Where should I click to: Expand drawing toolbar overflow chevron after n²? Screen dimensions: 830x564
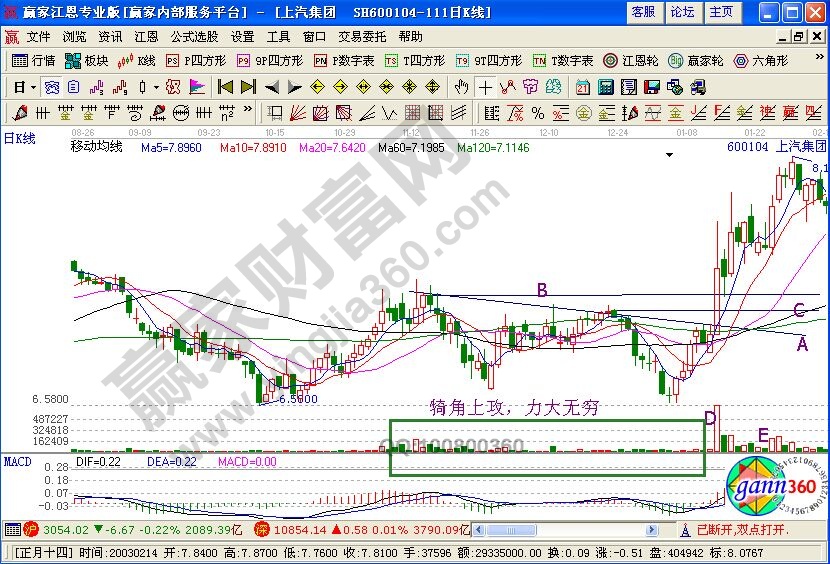pyautogui.click(x=248, y=109)
